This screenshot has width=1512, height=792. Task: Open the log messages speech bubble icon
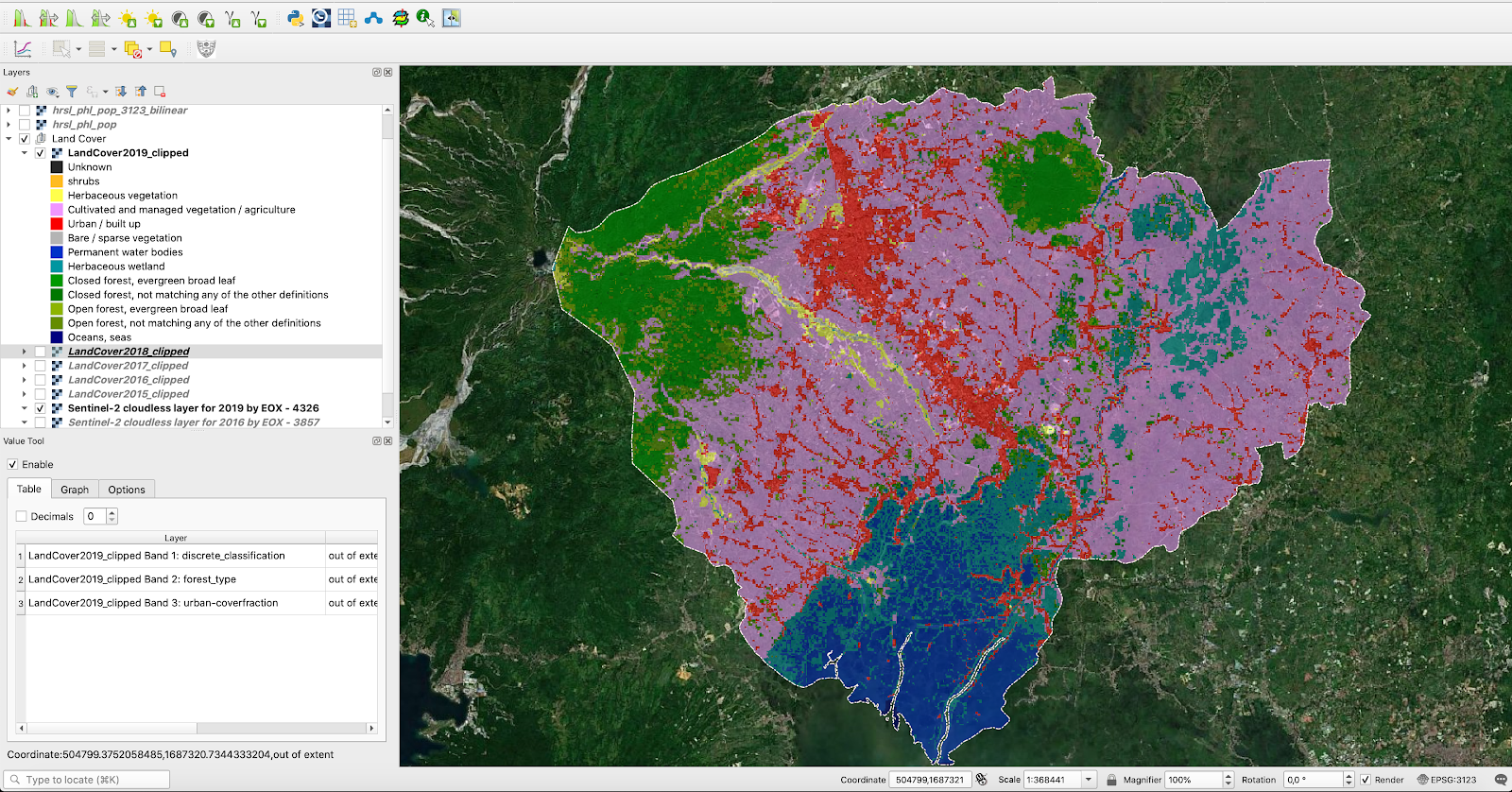[x=1500, y=780]
